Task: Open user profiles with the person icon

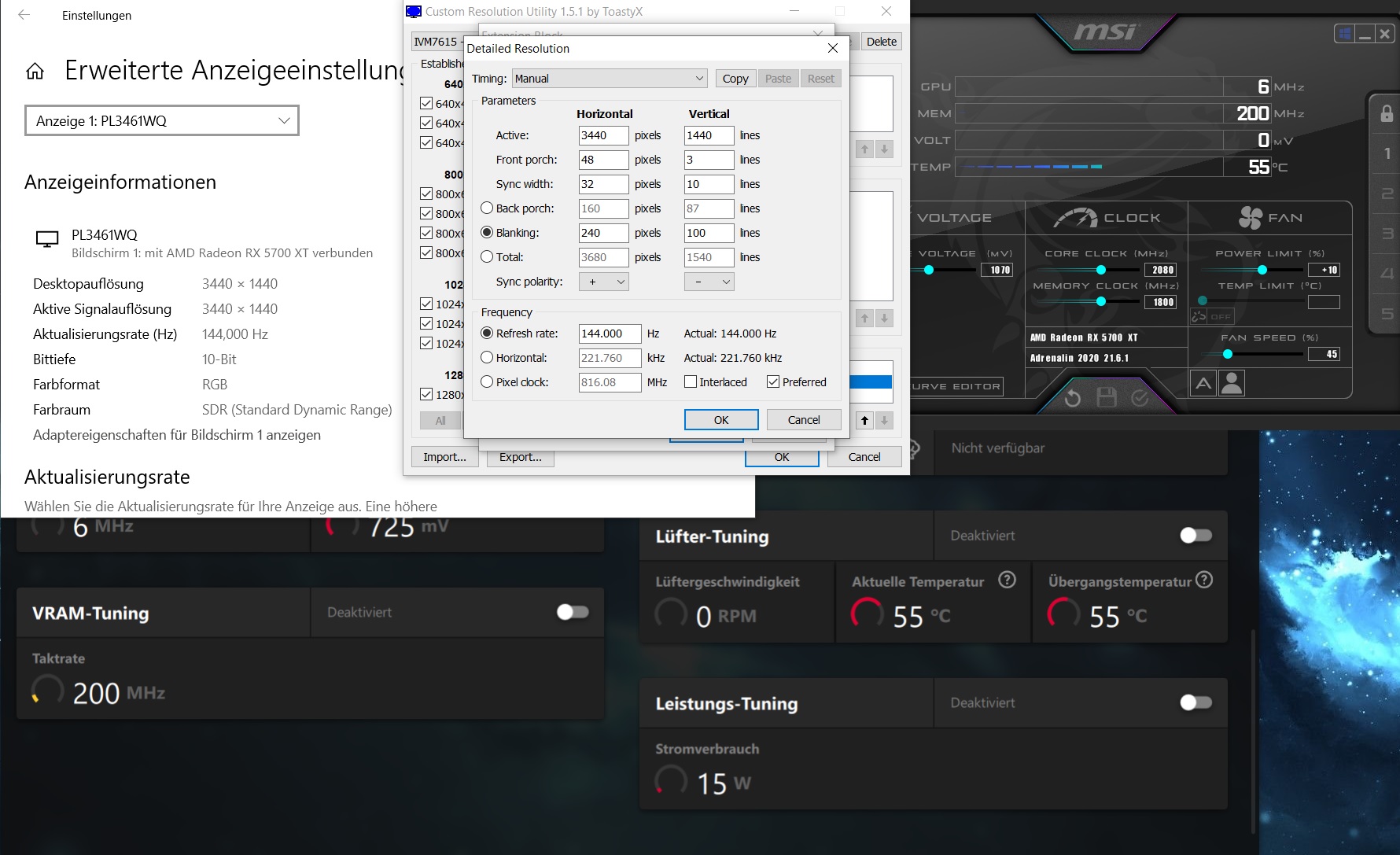Action: coord(1232,383)
